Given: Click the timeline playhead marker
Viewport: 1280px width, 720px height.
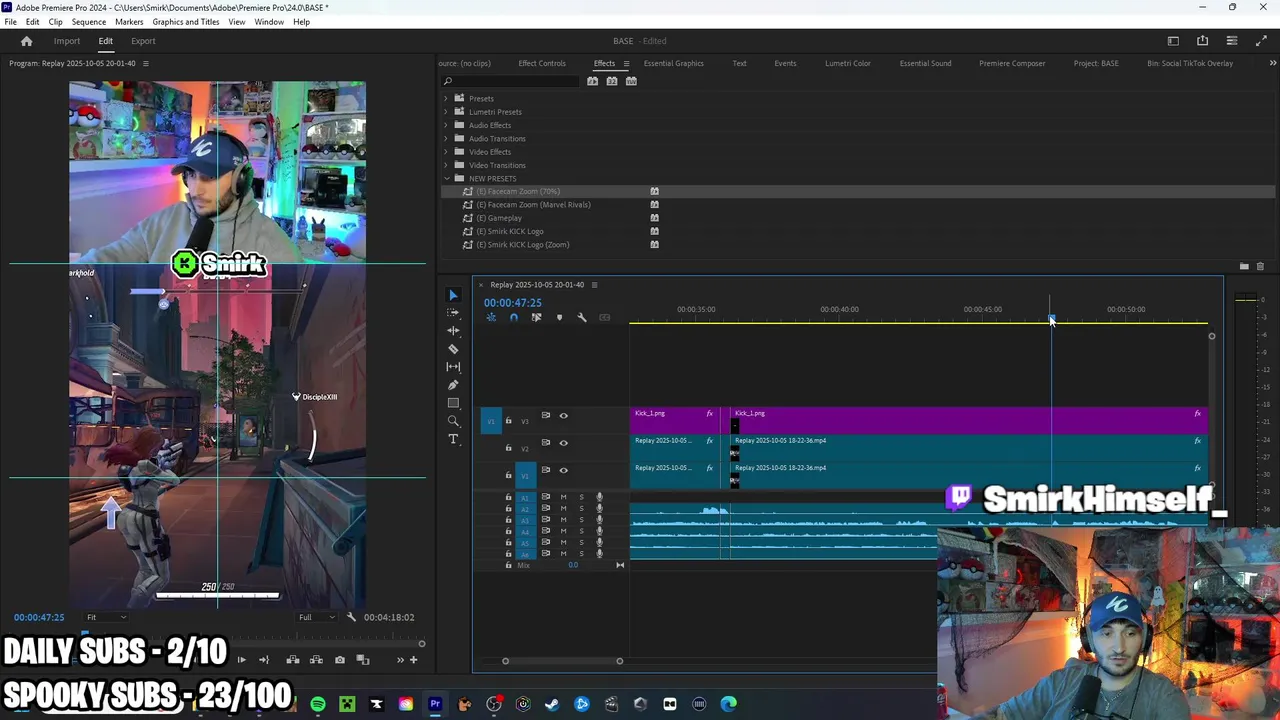Looking at the screenshot, I should click(1050, 319).
